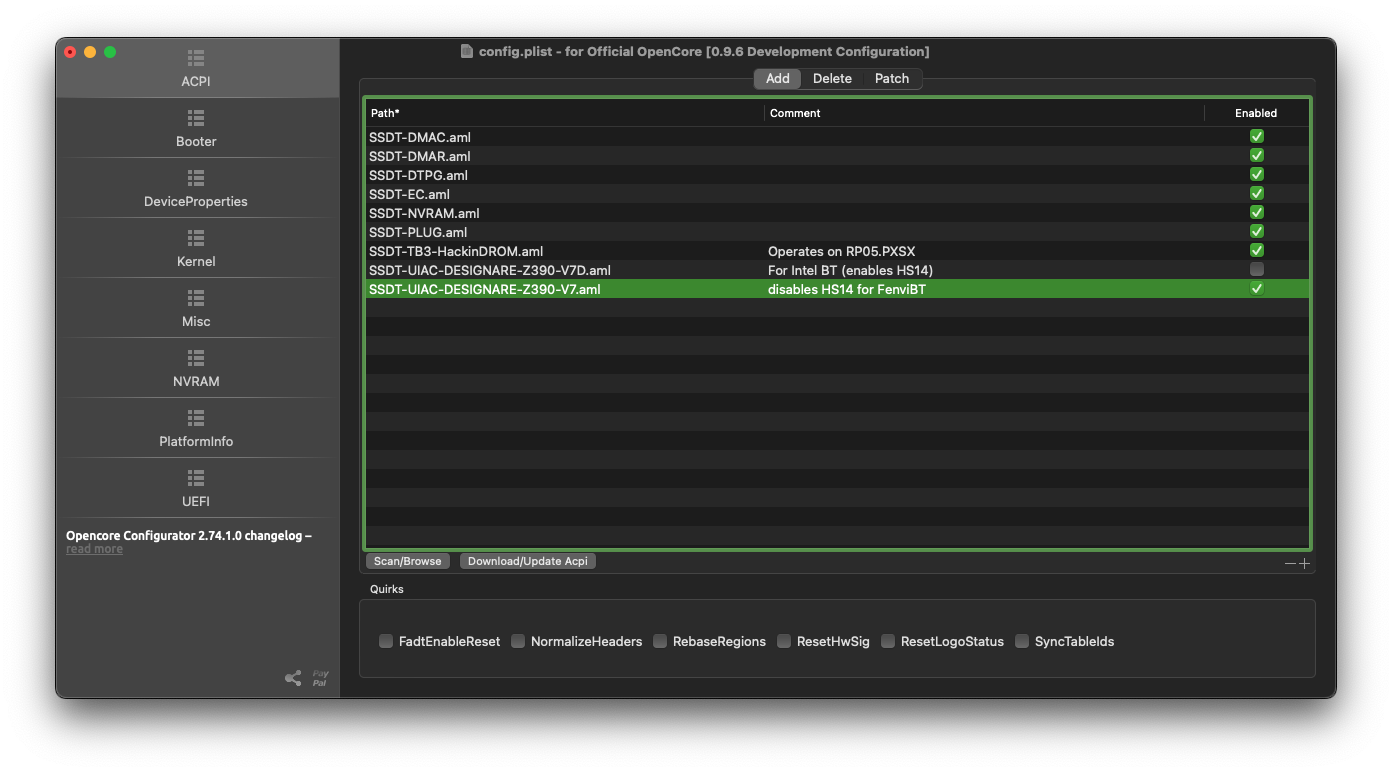Image resolution: width=1392 pixels, height=772 pixels.
Task: Remove selected entry with the minus button
Action: point(1290,564)
